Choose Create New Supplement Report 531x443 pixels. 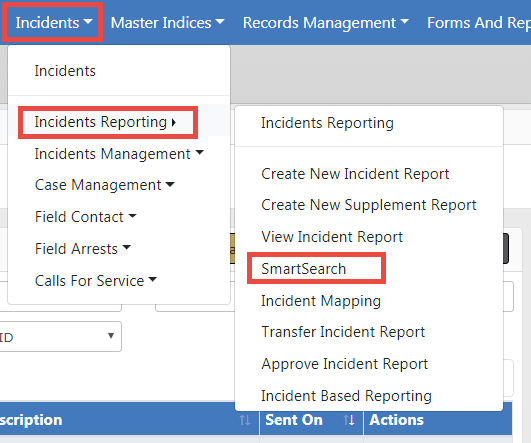[x=369, y=205]
